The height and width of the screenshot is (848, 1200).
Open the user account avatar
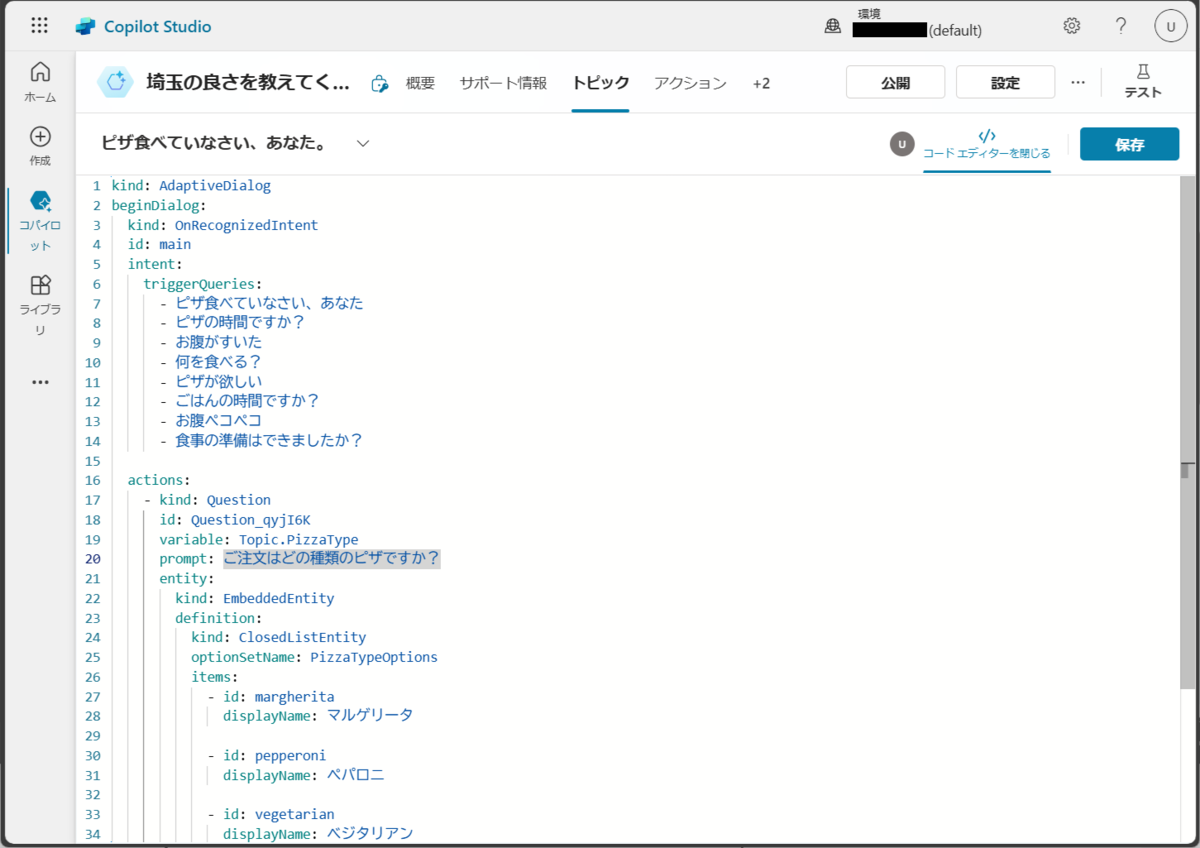coord(1170,26)
